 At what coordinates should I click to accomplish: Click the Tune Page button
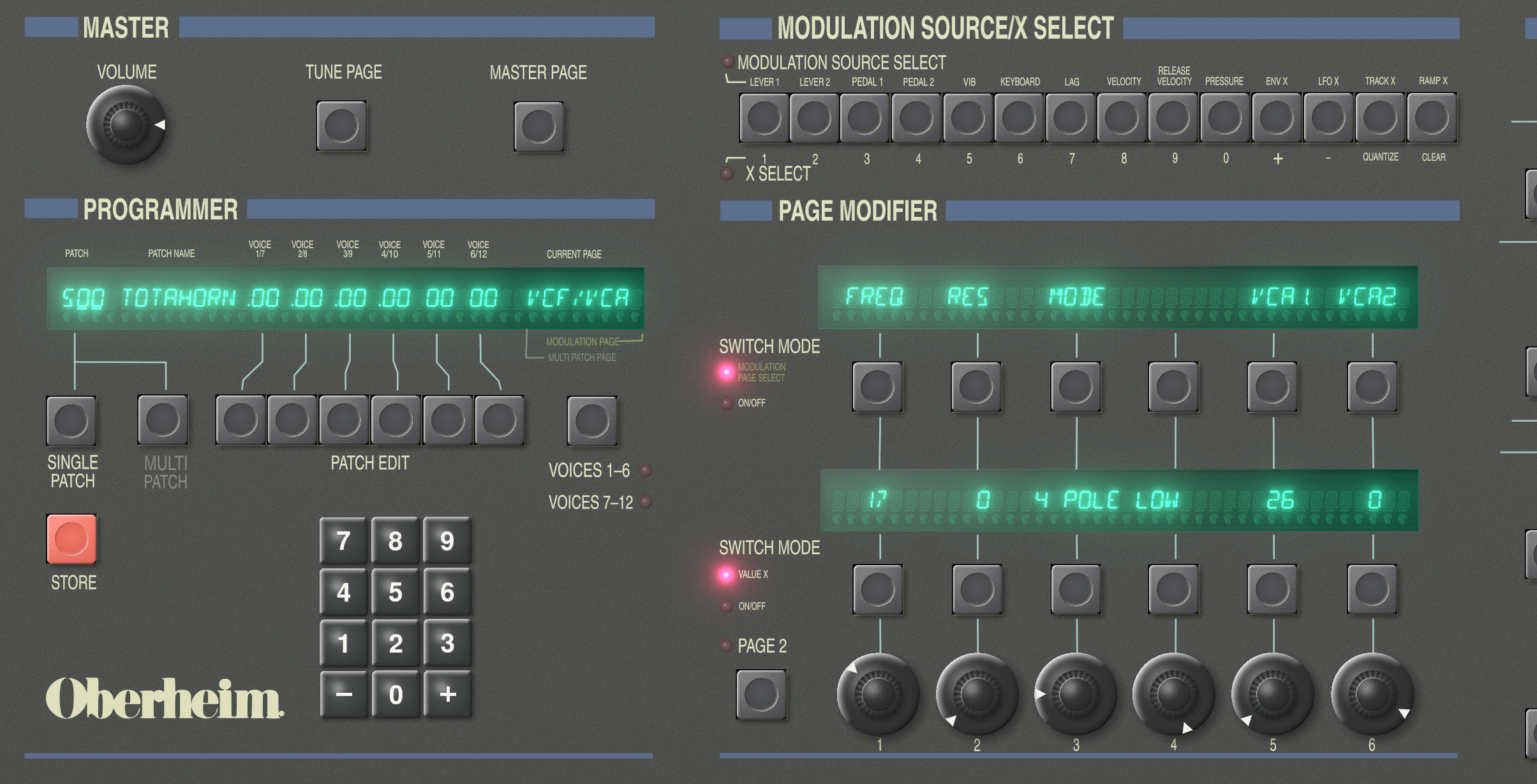(341, 126)
